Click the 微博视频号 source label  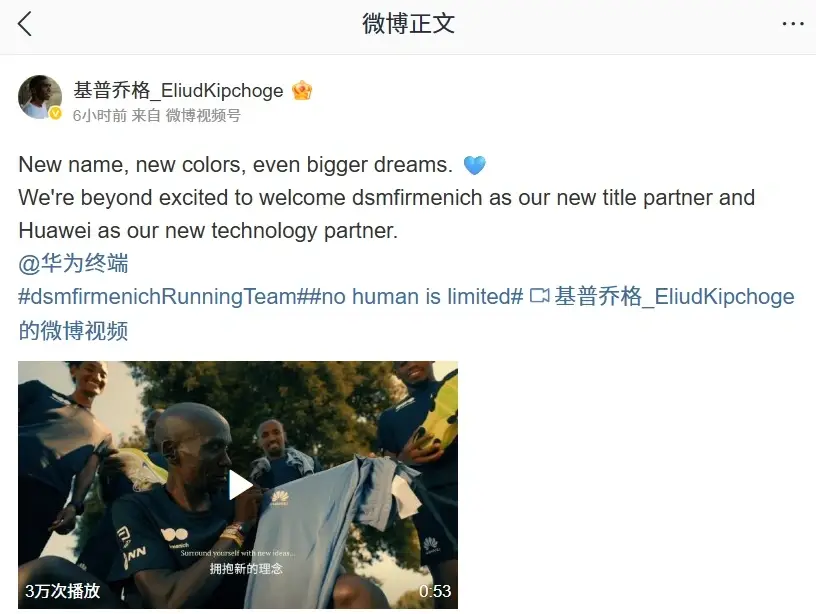click(203, 116)
